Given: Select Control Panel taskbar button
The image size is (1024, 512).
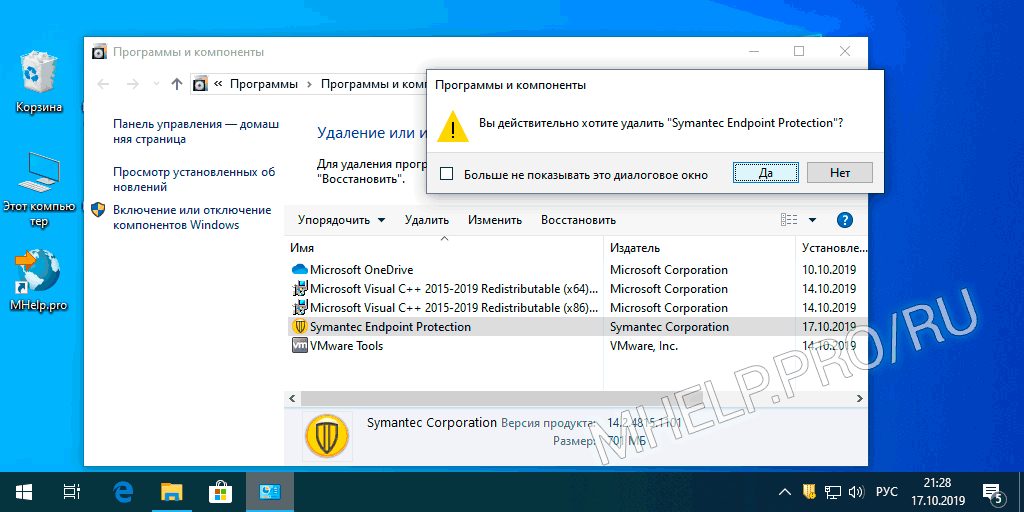Looking at the screenshot, I should click(x=270, y=492).
